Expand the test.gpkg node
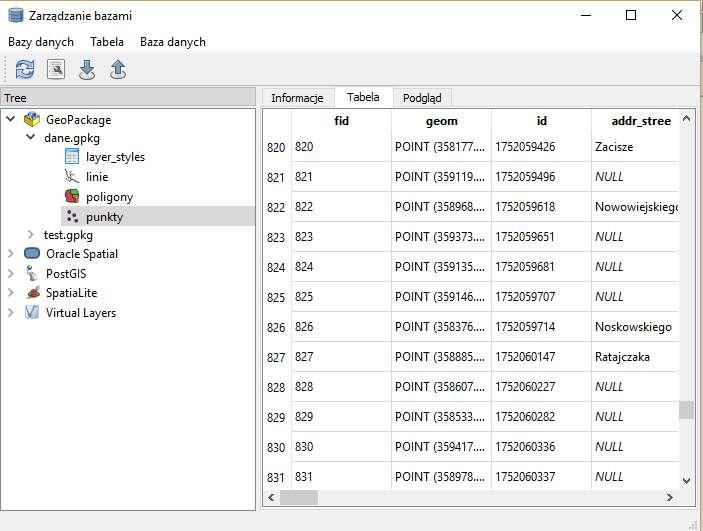Image resolution: width=703 pixels, height=531 pixels. pyautogui.click(x=30, y=234)
